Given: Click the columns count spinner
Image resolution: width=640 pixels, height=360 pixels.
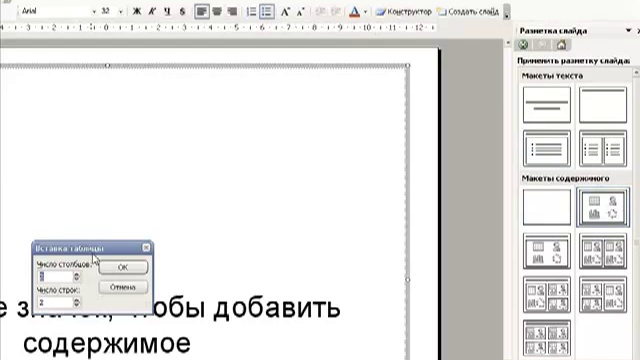Looking at the screenshot, I should coord(77,277).
